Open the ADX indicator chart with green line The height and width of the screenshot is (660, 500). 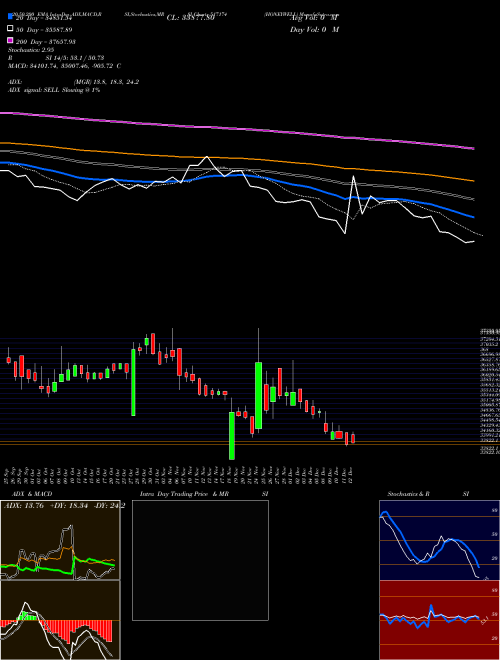60,540
